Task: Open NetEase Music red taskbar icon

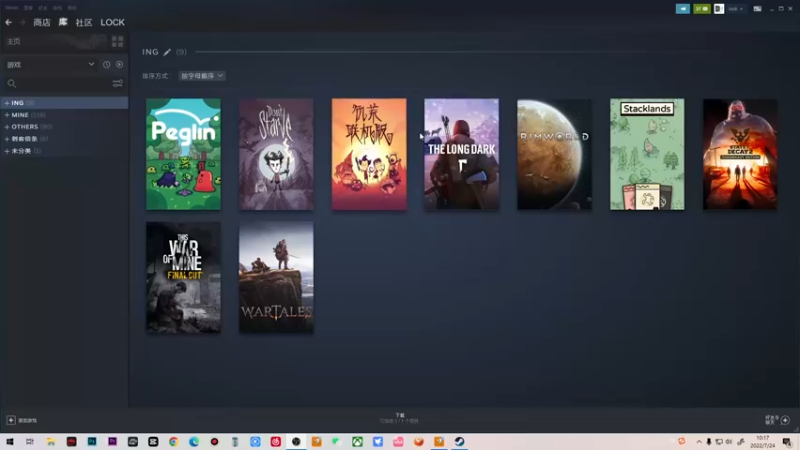Action: [x=276, y=442]
